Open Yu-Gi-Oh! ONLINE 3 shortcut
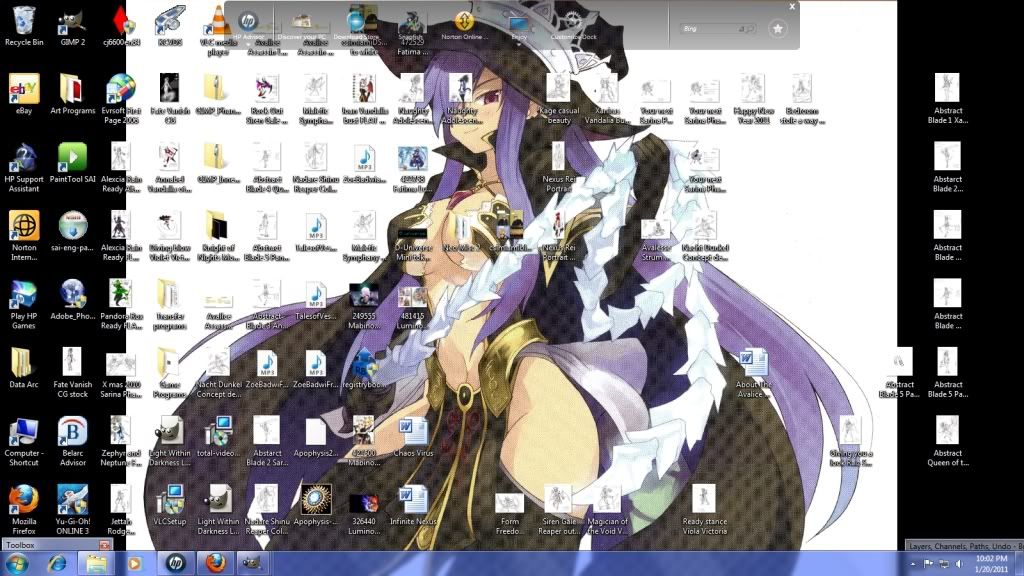The height and width of the screenshot is (576, 1024). 72,500
